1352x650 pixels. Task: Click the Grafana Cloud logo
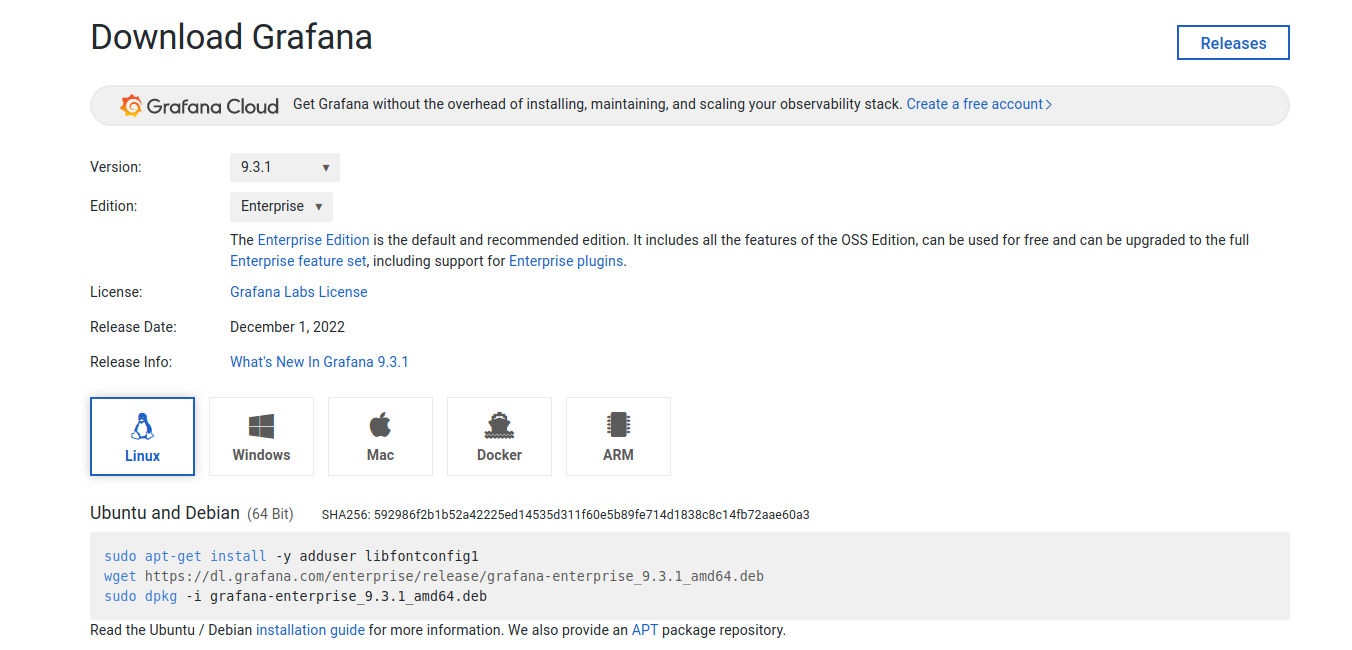[199, 104]
